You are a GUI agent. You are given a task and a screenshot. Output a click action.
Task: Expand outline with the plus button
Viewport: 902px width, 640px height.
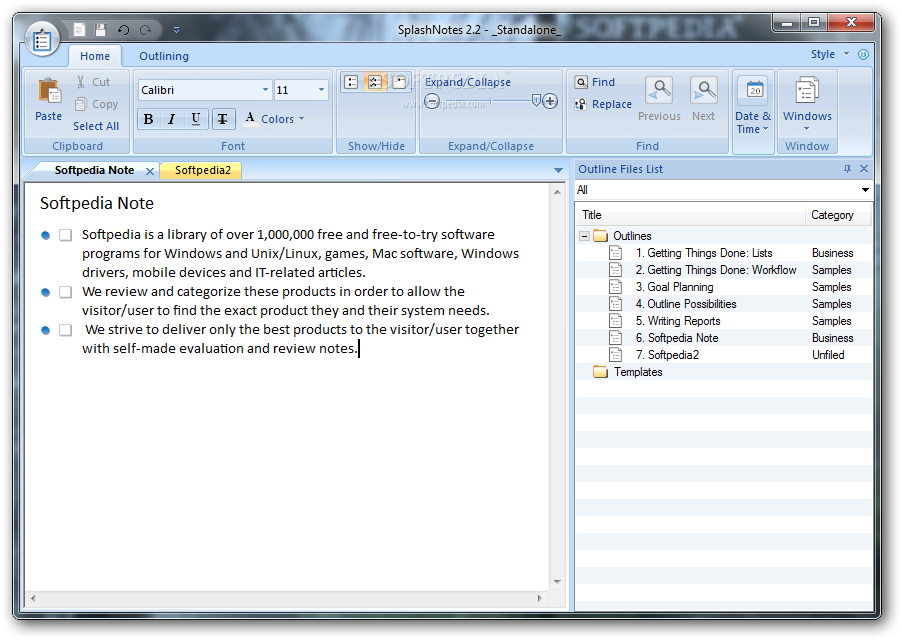550,101
